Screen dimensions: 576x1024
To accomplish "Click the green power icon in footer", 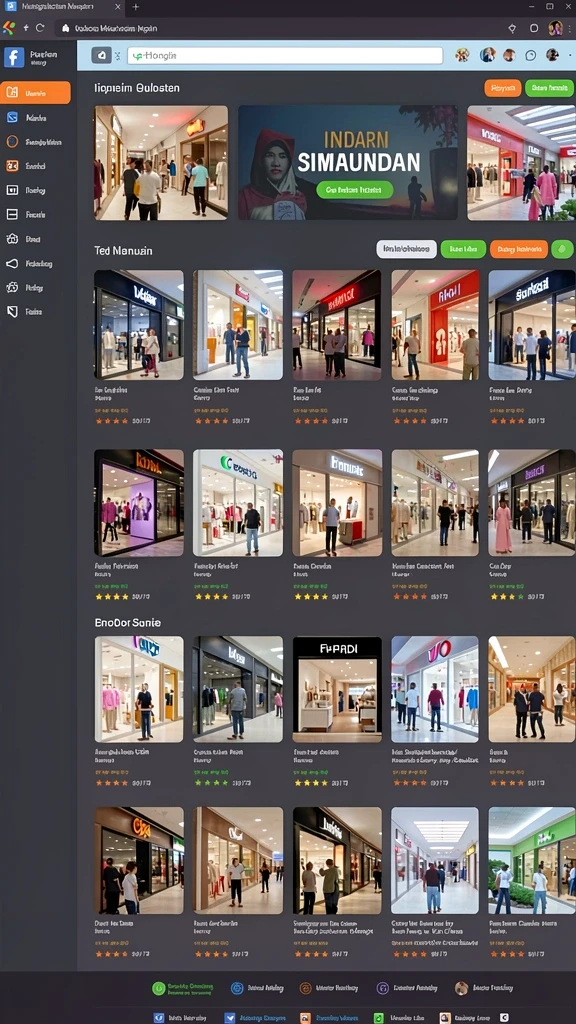I will click(159, 988).
